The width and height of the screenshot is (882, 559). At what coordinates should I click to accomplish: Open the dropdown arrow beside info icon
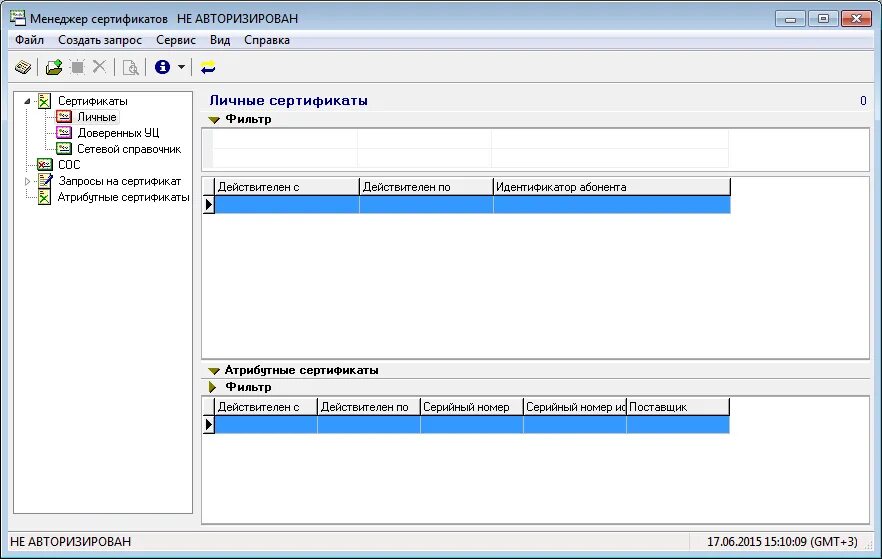181,67
